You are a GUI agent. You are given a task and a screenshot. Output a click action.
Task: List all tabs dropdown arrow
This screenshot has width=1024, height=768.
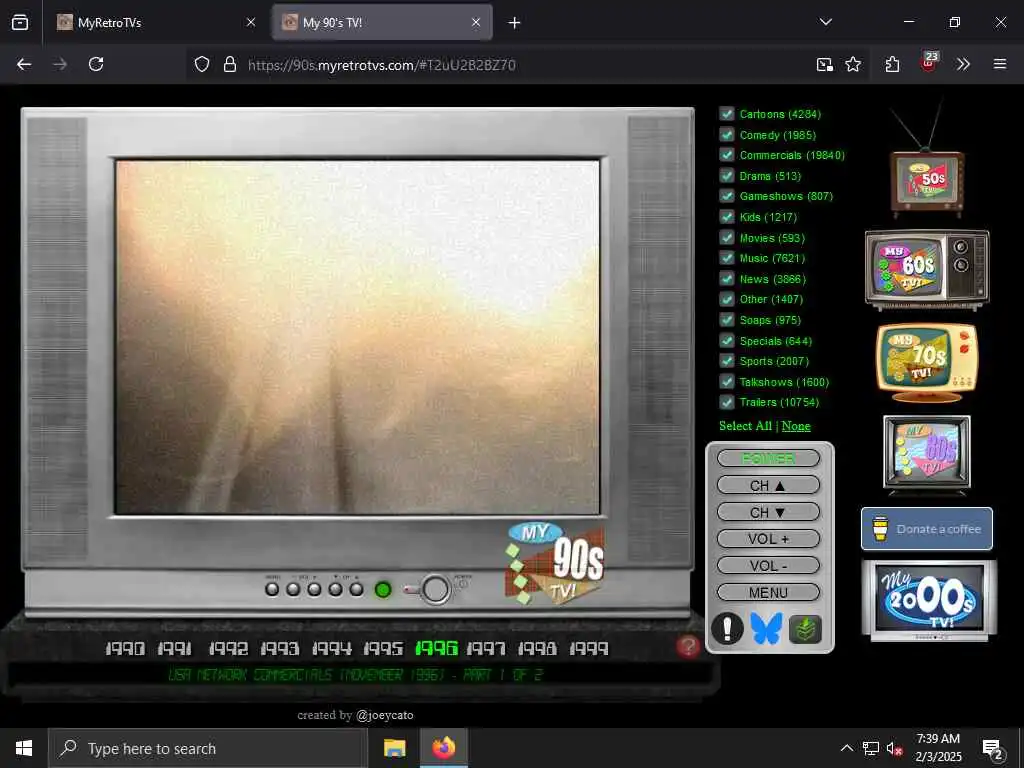825,22
